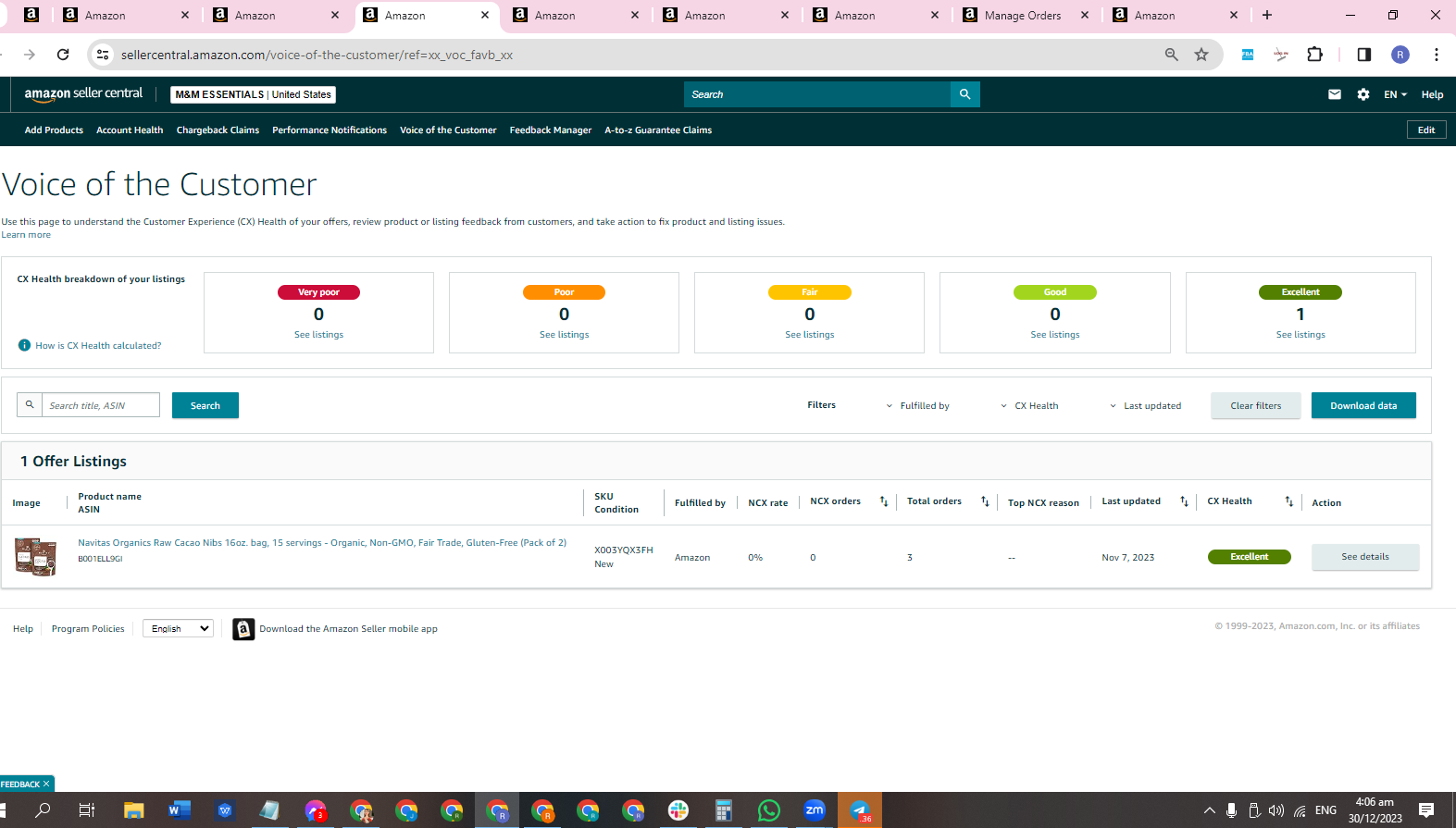Sort by CX Health arrows
This screenshot has height=828, width=1456.
pos(1288,501)
